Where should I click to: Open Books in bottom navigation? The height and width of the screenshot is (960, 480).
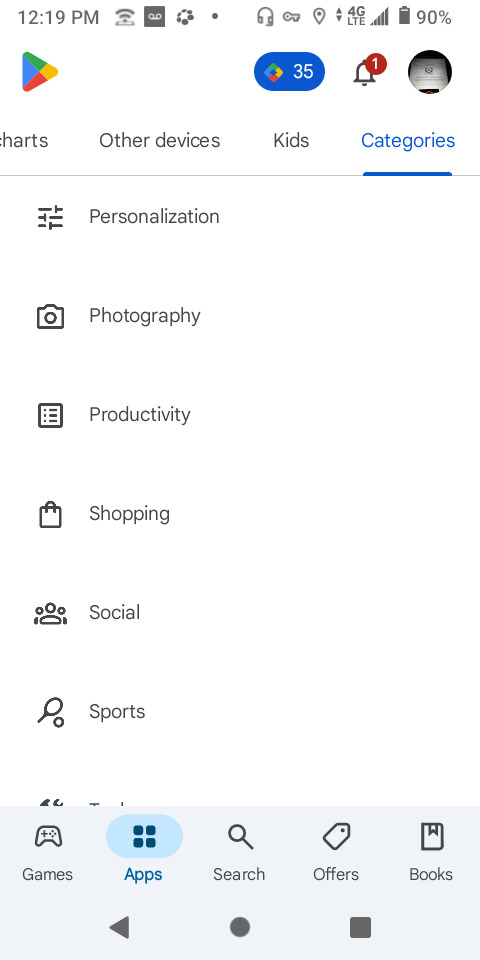pos(431,852)
